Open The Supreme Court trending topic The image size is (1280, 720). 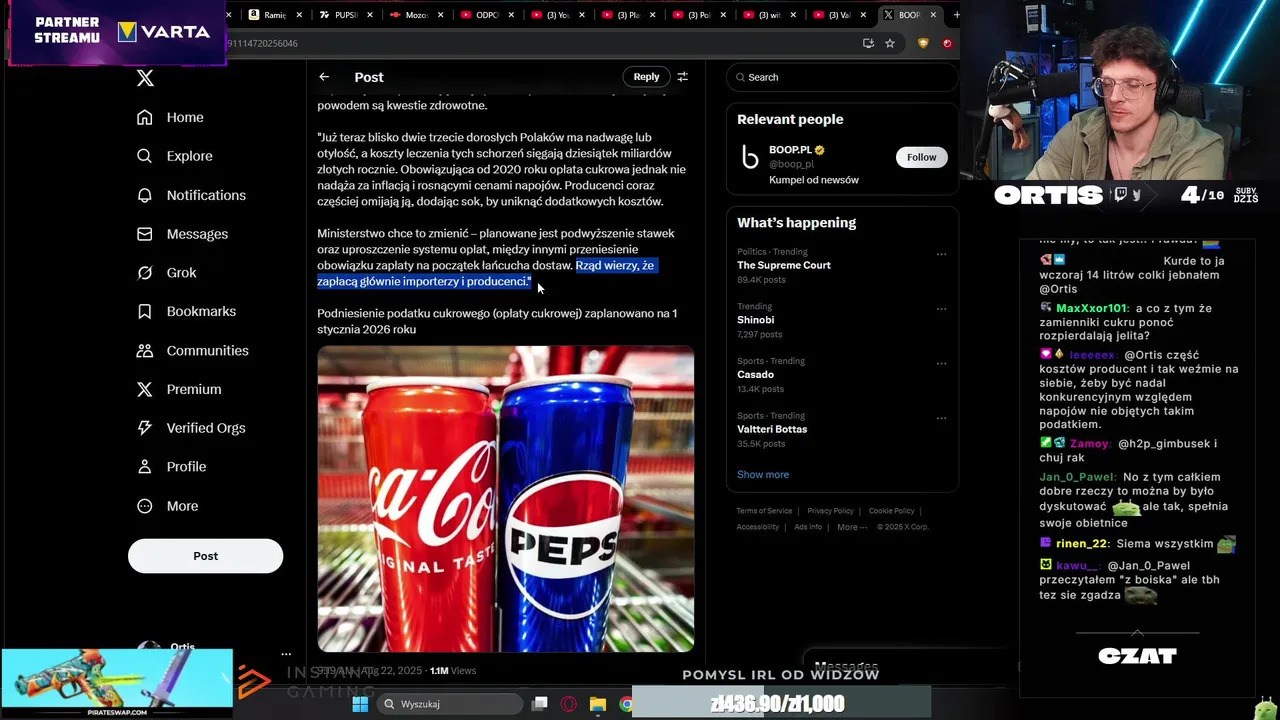(x=784, y=265)
